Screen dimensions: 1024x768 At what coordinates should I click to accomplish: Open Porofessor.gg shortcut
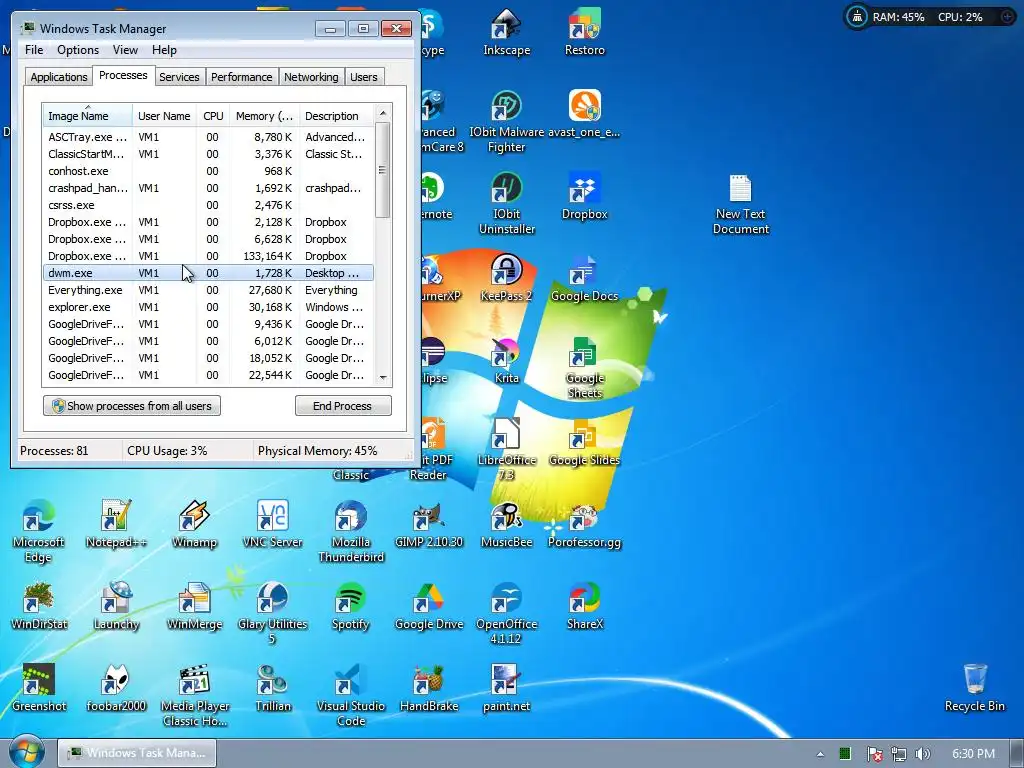(584, 524)
